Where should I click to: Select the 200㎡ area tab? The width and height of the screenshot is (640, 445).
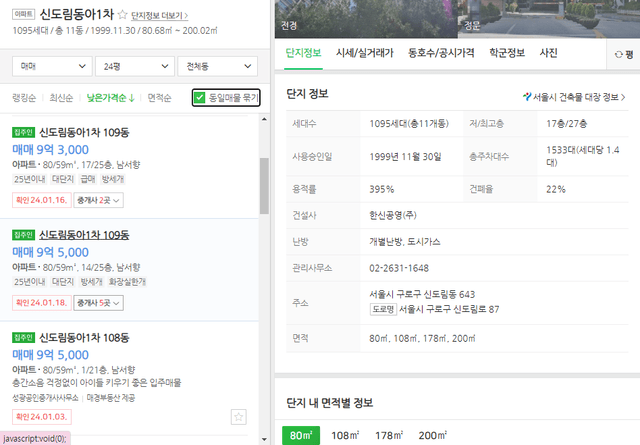433,435
